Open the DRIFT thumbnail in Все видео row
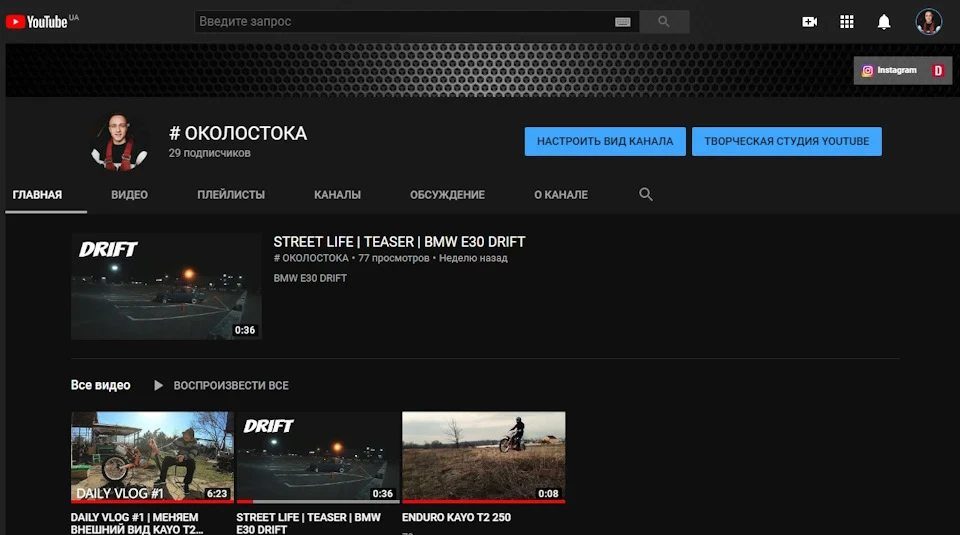The width and height of the screenshot is (960, 535). click(x=318, y=457)
